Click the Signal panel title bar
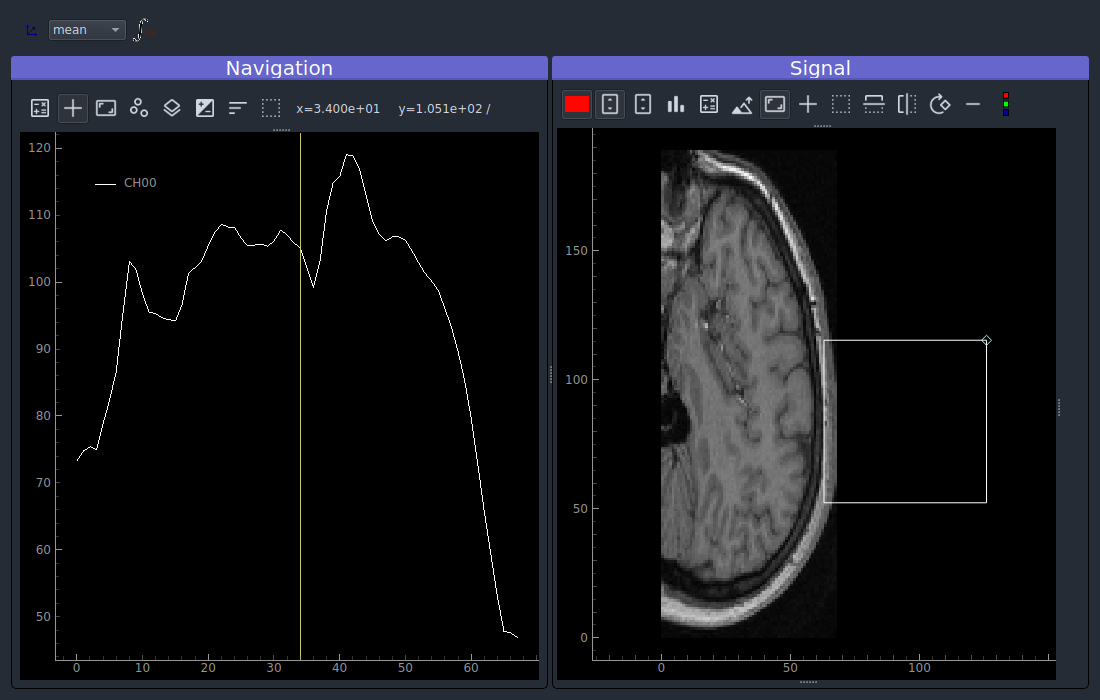 [x=820, y=68]
